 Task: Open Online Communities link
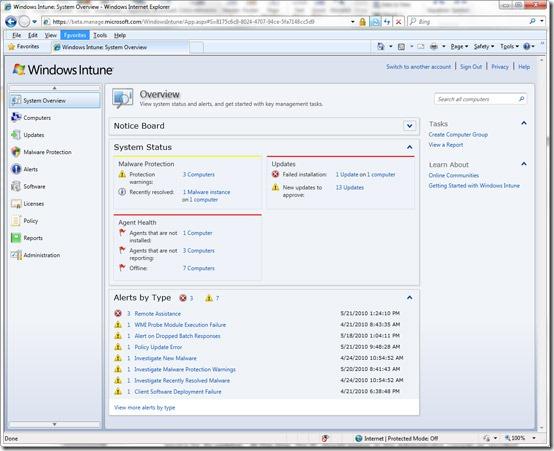click(454, 175)
